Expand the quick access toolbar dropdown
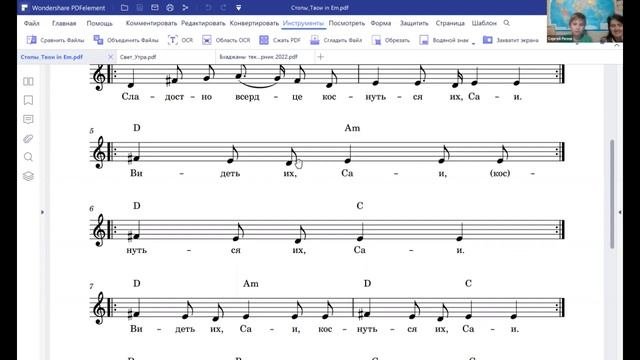Viewport: 640px width, 360px height. pos(238,8)
